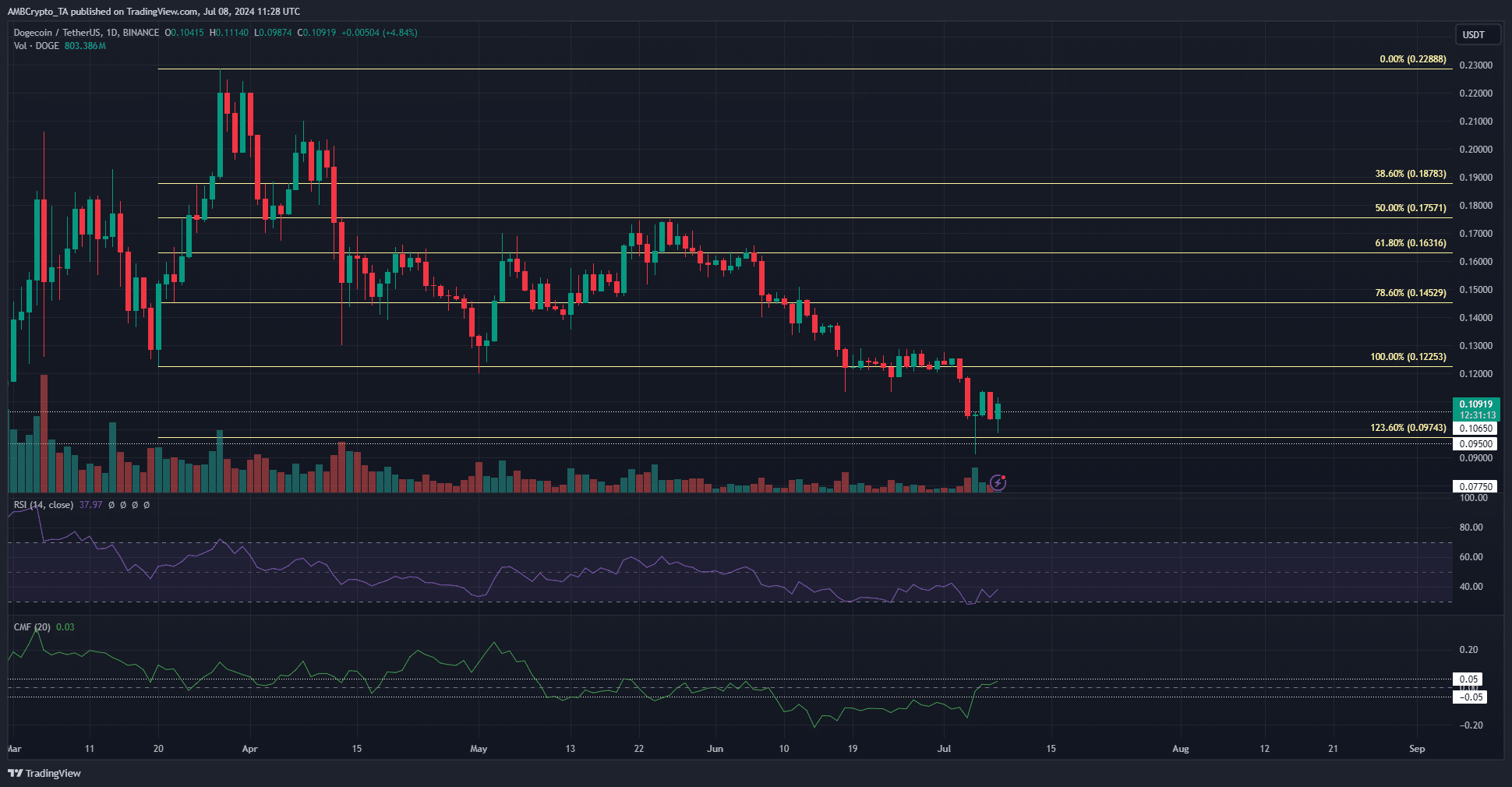Click the Jun label on time axis

715,749
